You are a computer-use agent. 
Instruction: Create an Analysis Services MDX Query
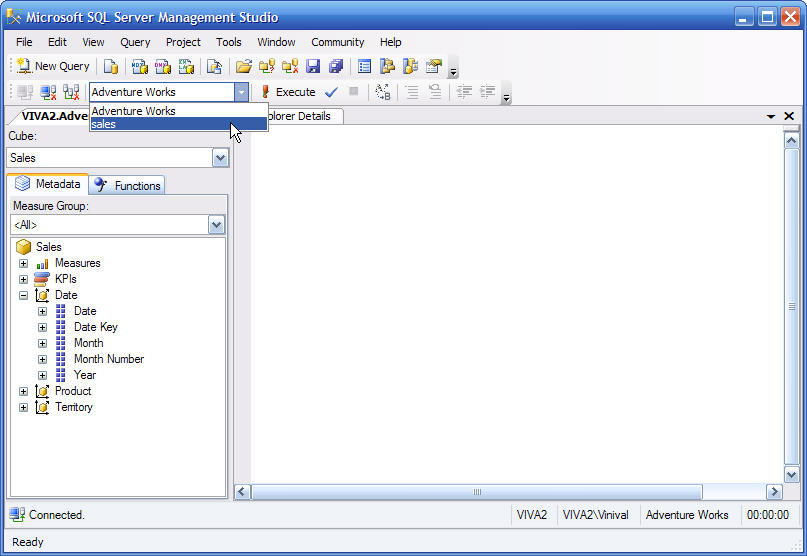139,66
